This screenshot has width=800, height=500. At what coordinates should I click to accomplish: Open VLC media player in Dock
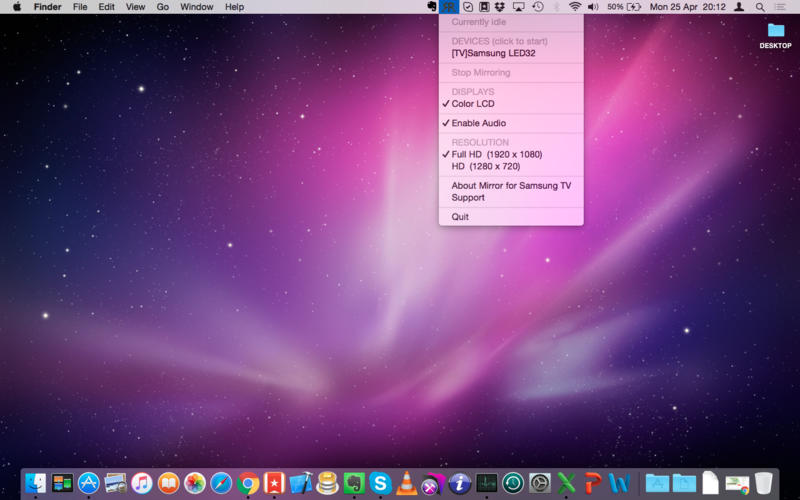click(406, 483)
